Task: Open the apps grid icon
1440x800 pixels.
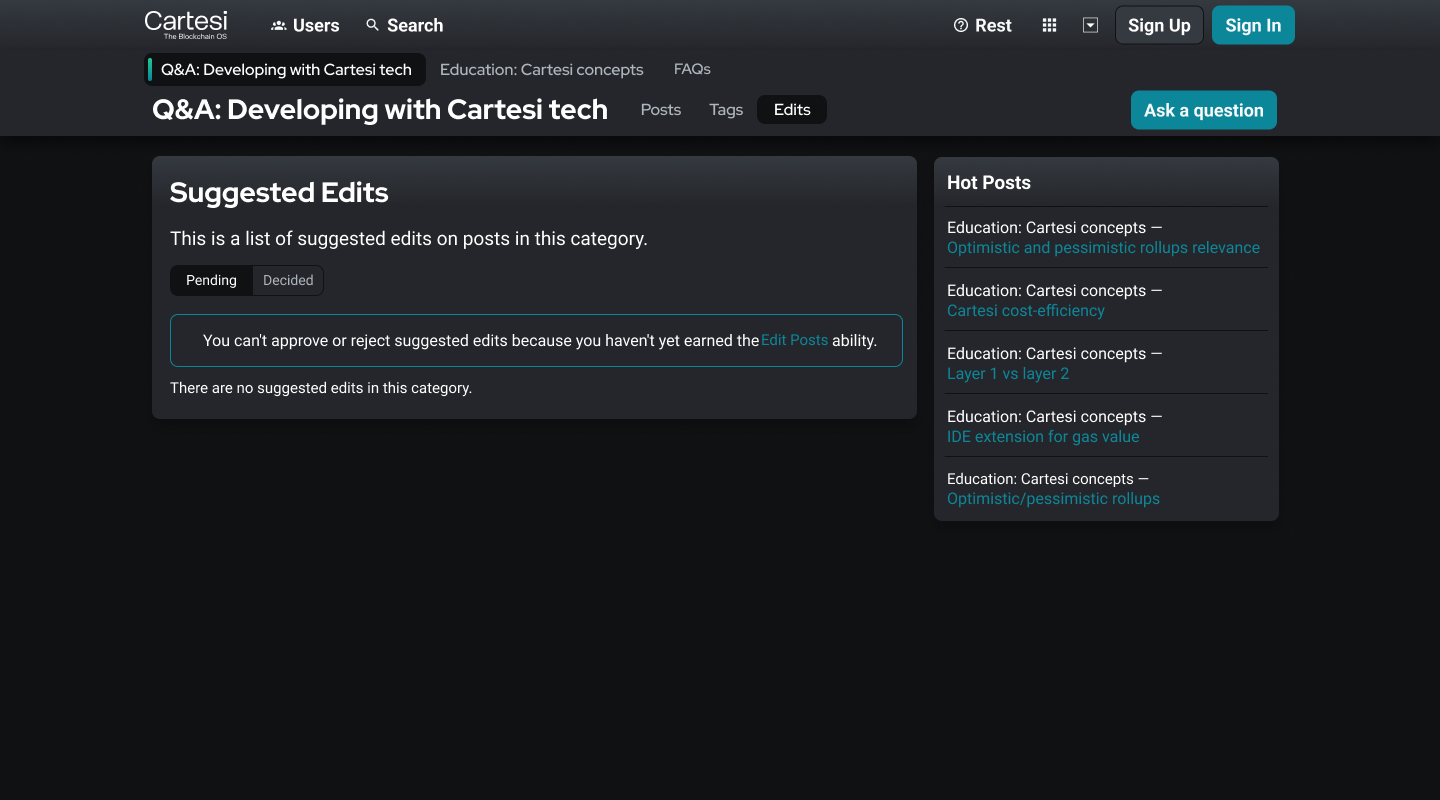Action: point(1049,25)
